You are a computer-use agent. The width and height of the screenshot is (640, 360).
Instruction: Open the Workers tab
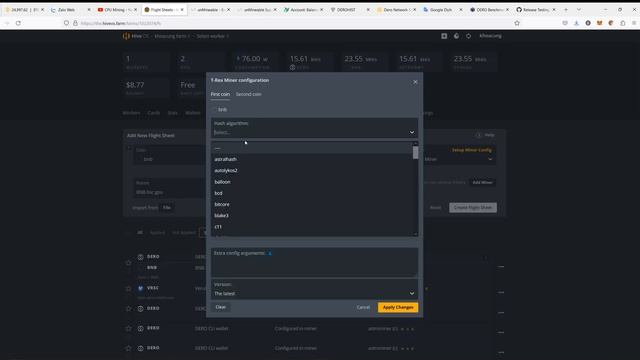click(x=131, y=113)
